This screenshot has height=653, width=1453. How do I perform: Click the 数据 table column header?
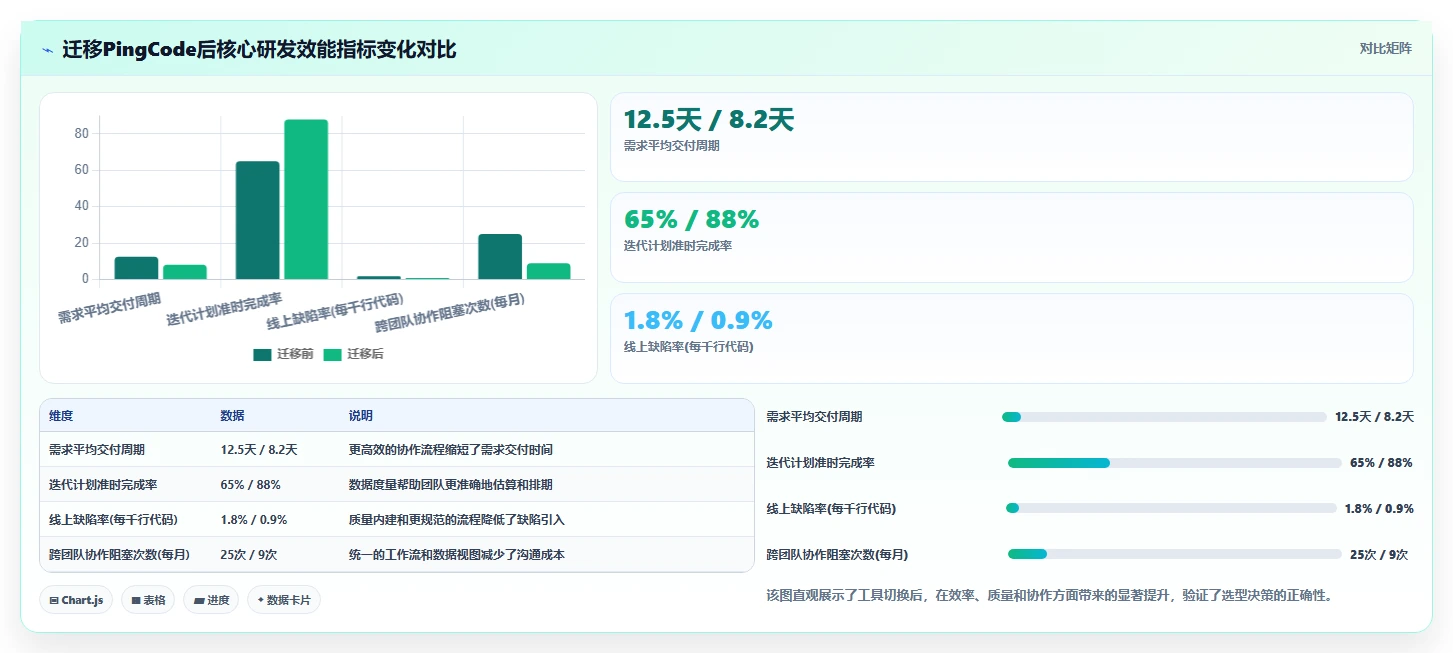point(233,416)
